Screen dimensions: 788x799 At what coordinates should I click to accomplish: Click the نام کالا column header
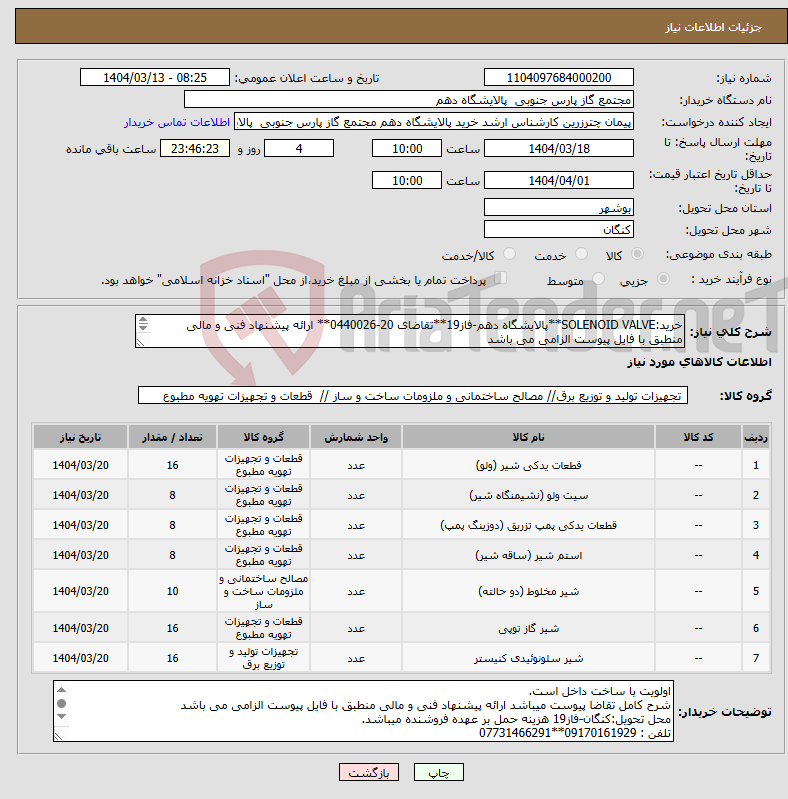529,437
